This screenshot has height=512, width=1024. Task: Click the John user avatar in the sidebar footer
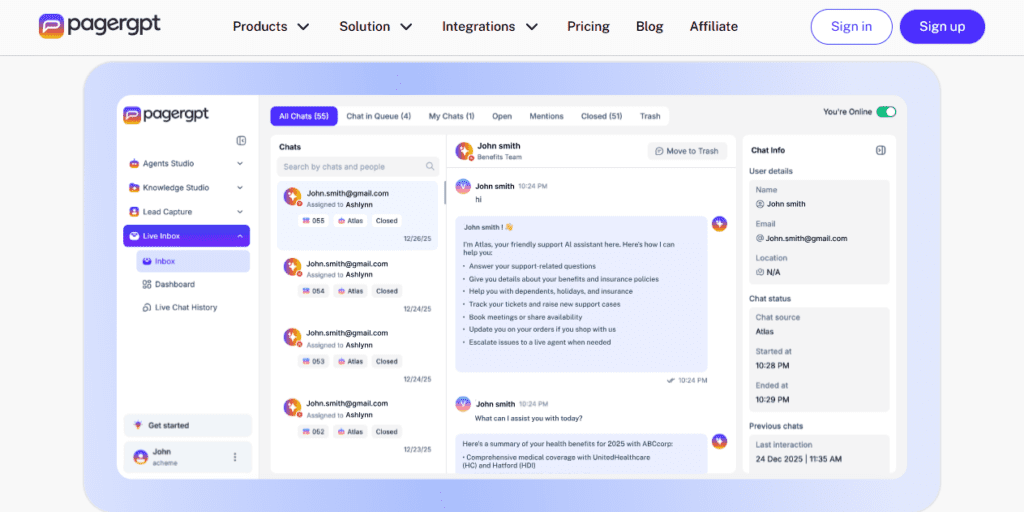(140, 457)
